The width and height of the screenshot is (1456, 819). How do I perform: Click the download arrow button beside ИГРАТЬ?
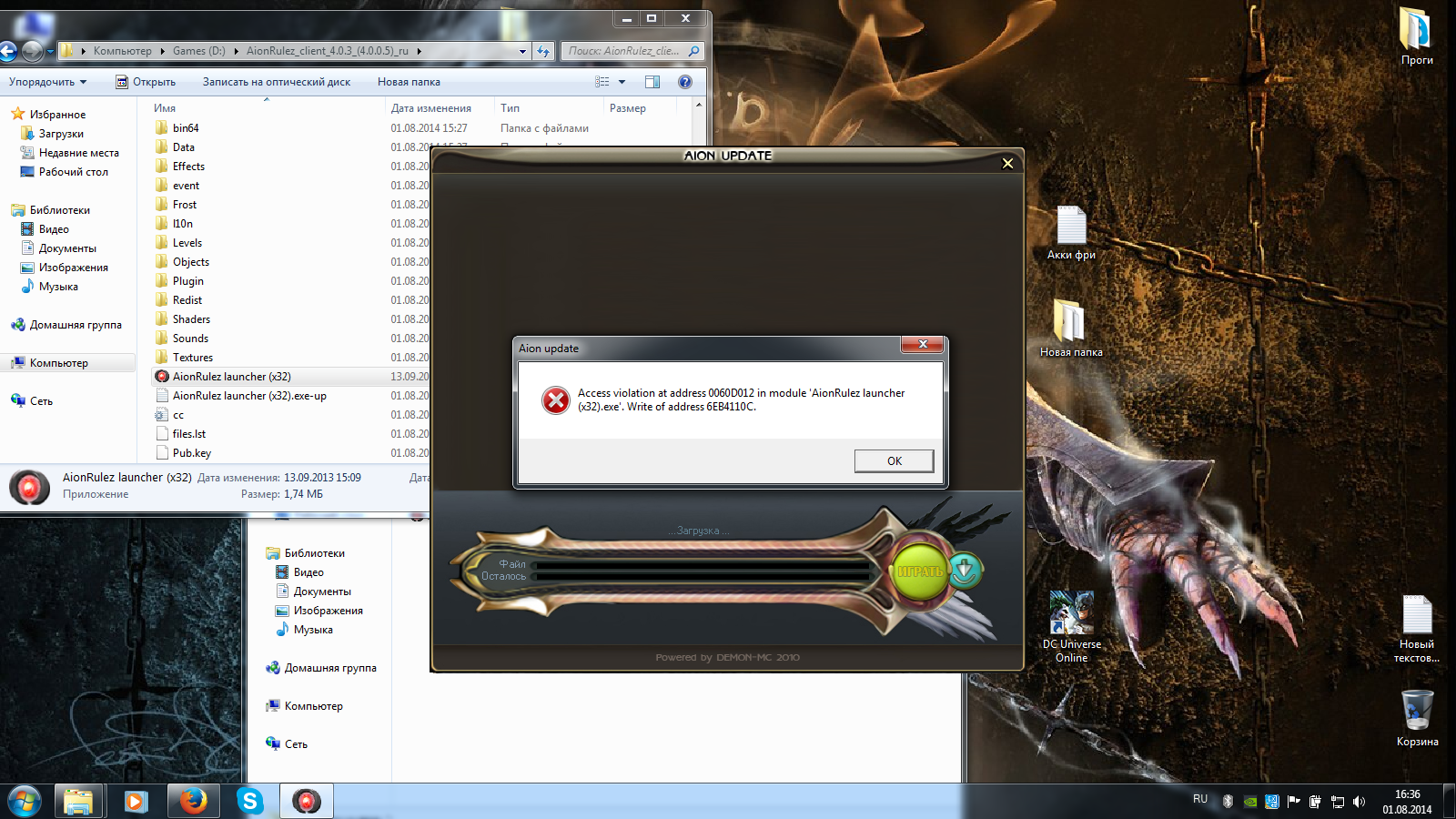click(x=965, y=571)
